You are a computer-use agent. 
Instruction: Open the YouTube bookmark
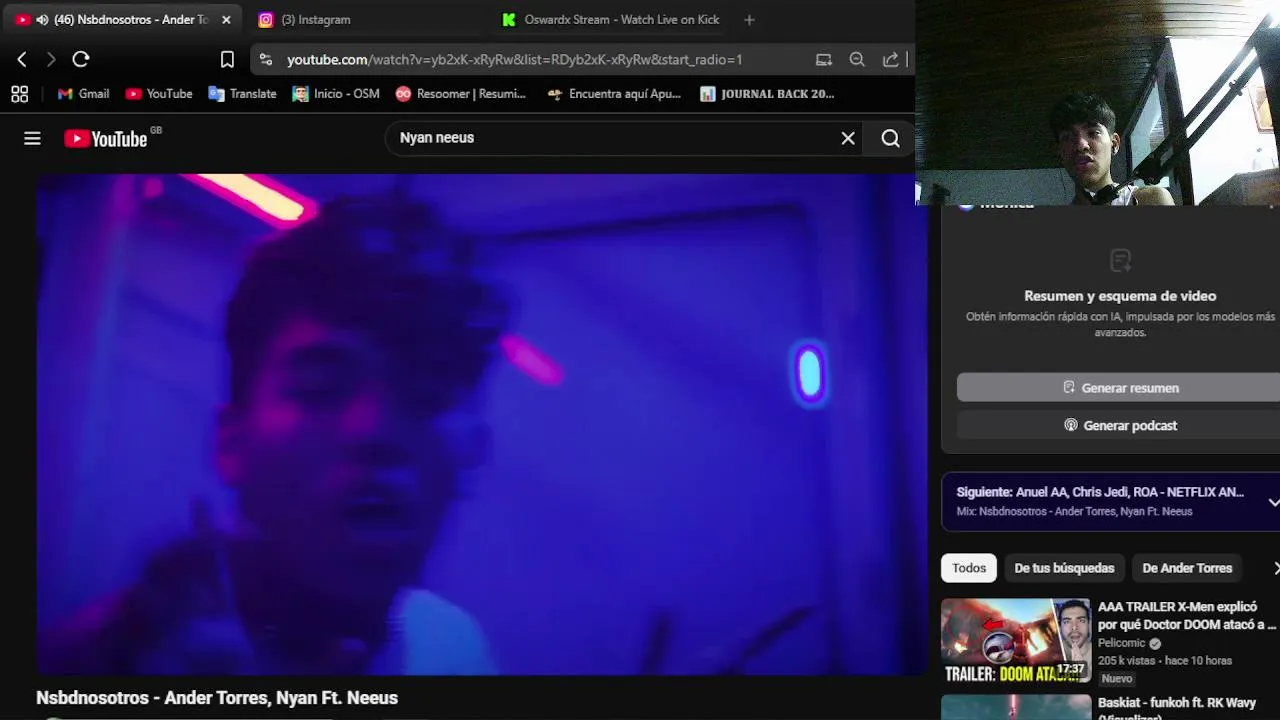159,94
